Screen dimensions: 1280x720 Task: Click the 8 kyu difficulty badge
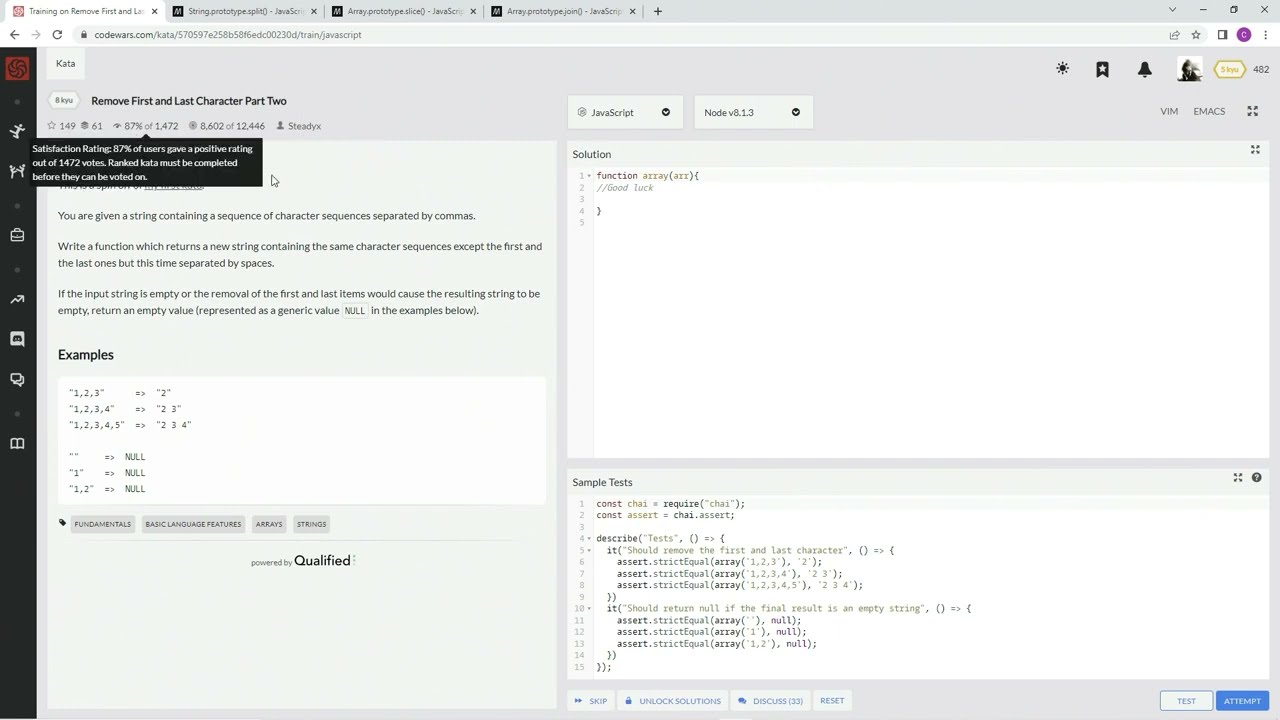(64, 101)
